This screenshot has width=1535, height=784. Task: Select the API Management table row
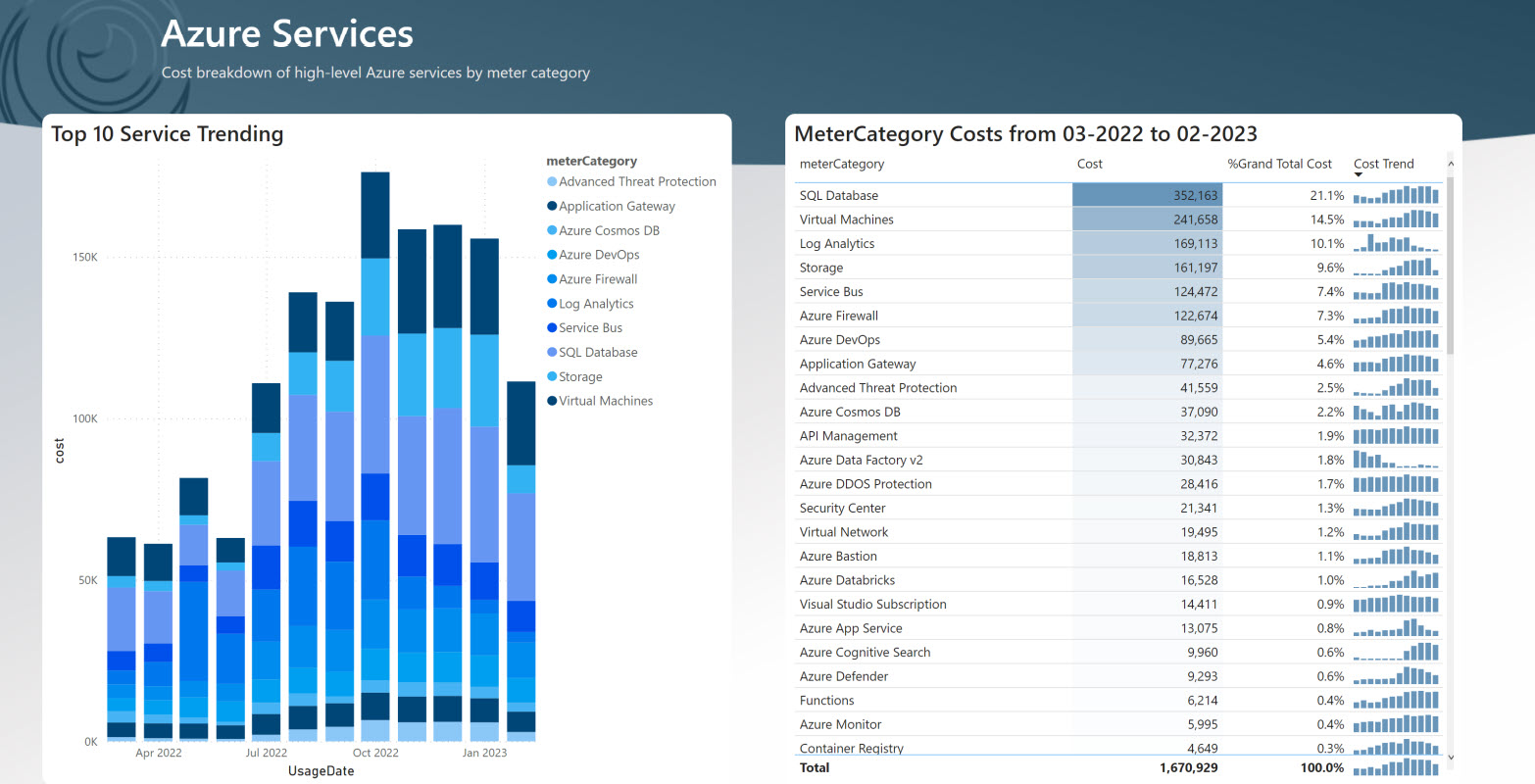pyautogui.click(x=1118, y=436)
